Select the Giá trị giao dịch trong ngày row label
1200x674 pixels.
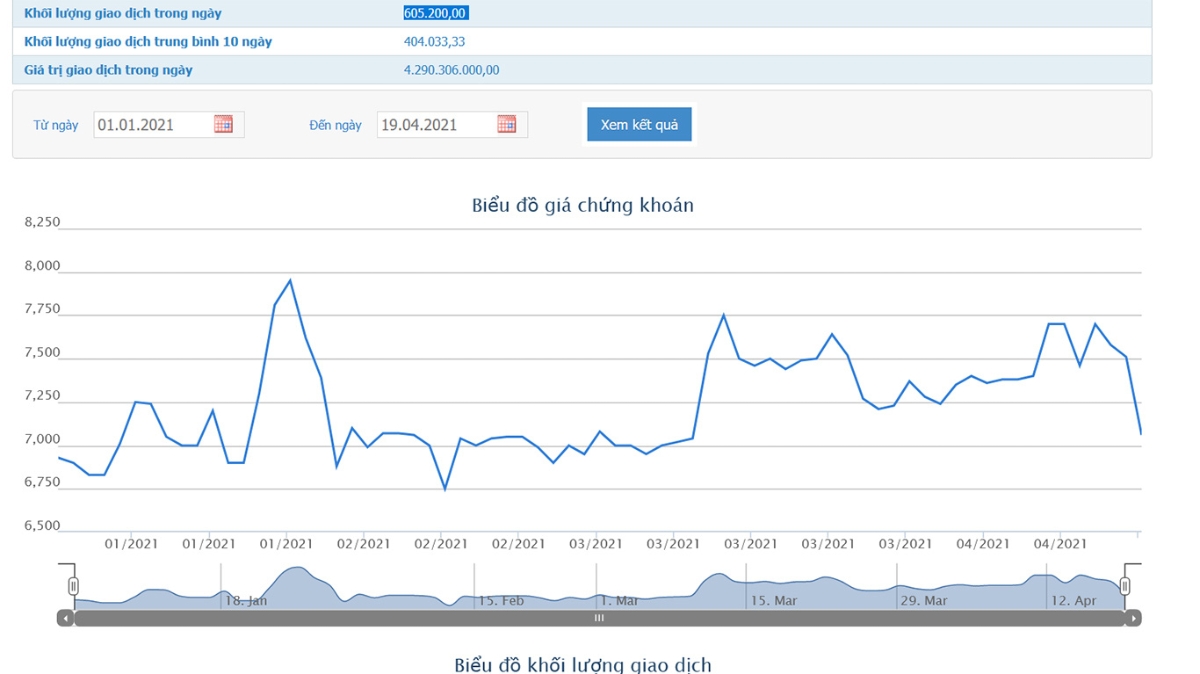point(108,70)
